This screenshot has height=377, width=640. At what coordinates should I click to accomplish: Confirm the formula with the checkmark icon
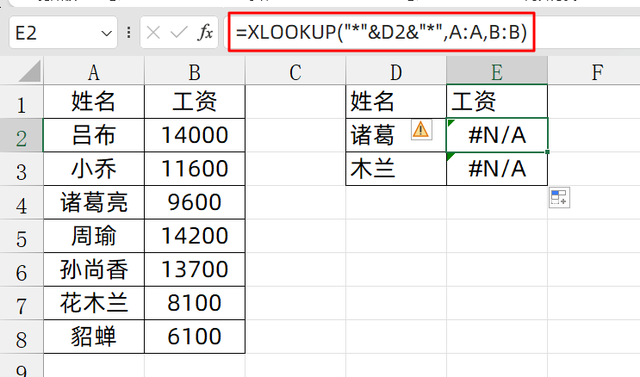[x=179, y=32]
